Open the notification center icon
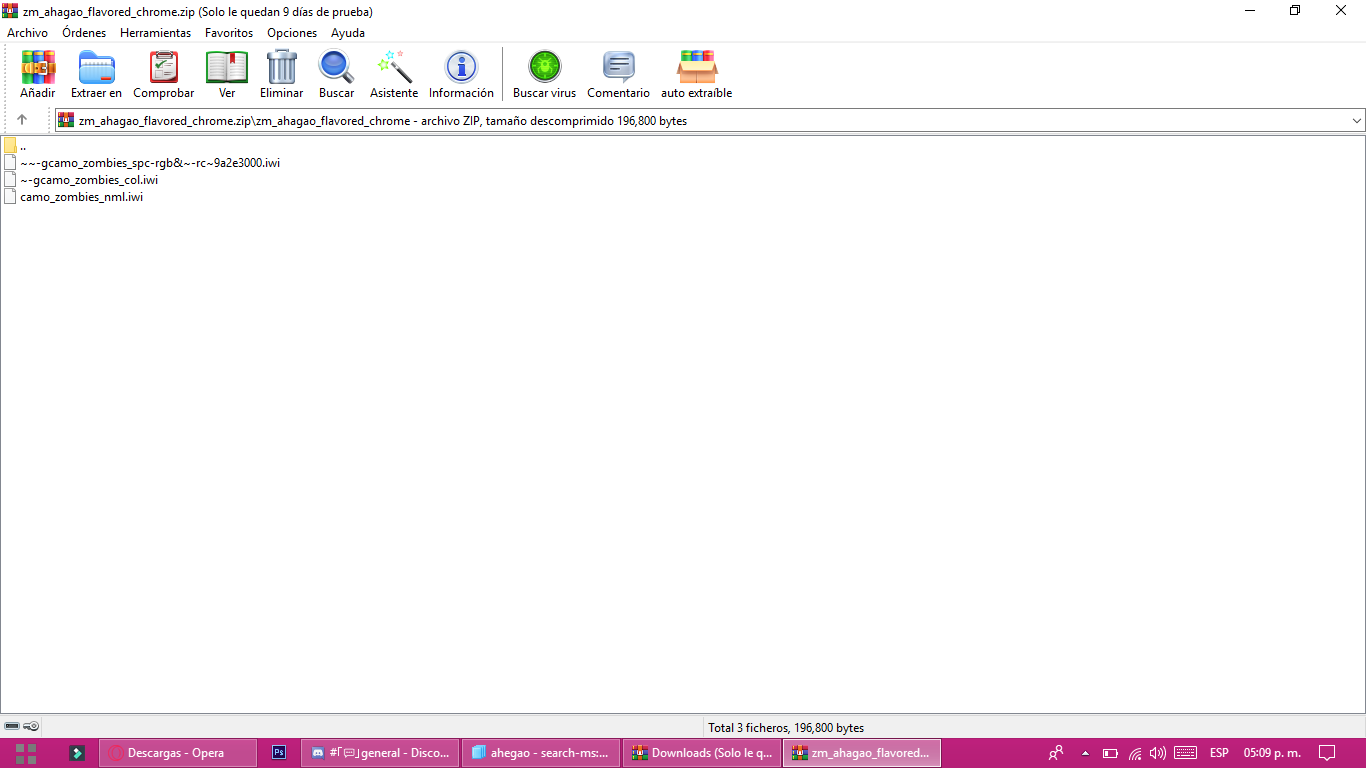This screenshot has height=768, width=1366. (1327, 753)
